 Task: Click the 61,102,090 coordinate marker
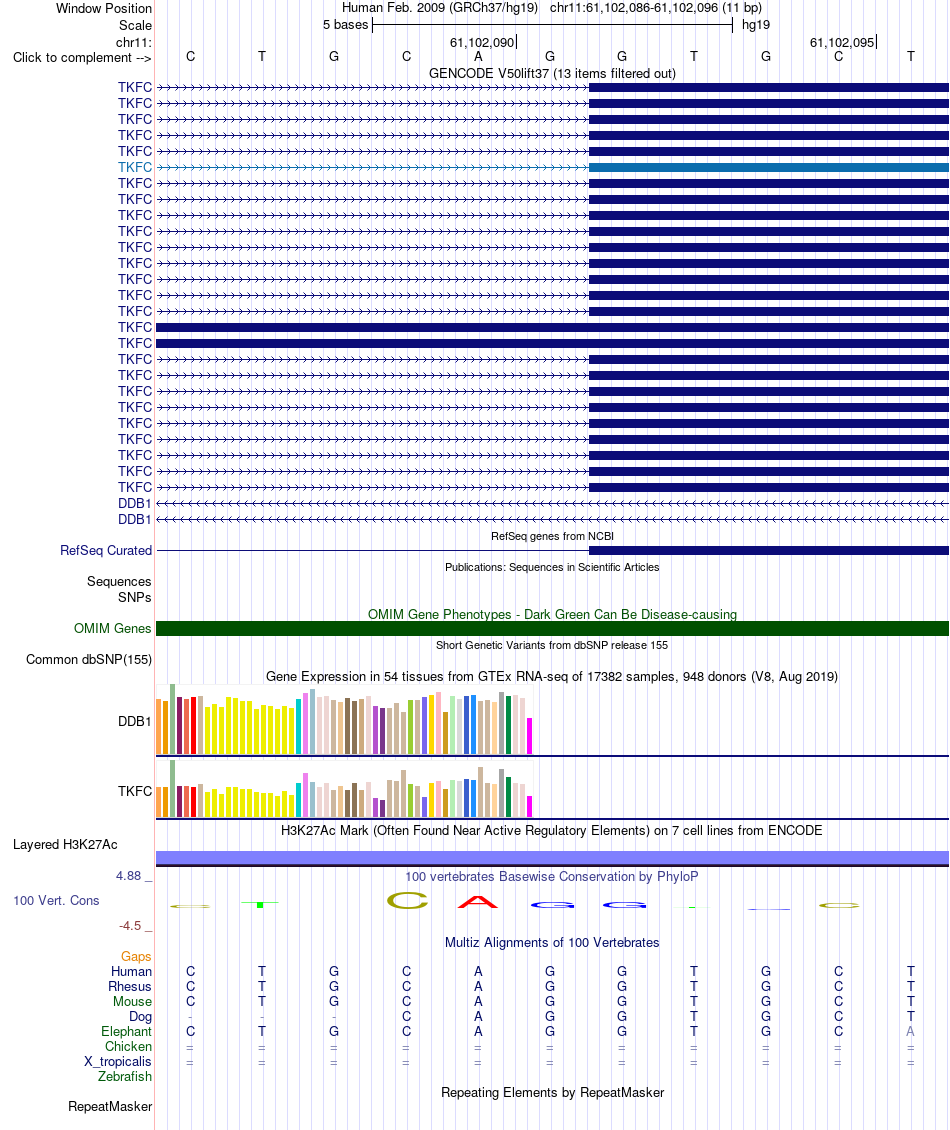click(482, 43)
